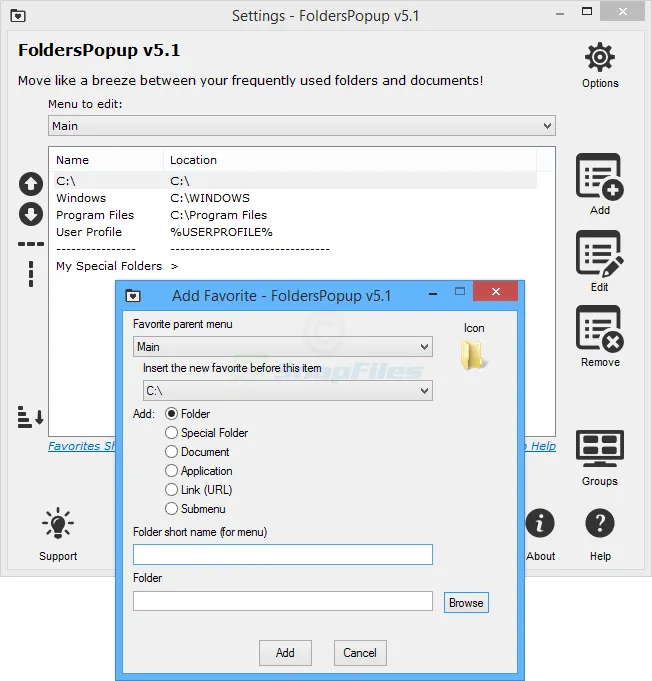Open the Menu to edit dropdown
652x681 pixels.
point(302,126)
